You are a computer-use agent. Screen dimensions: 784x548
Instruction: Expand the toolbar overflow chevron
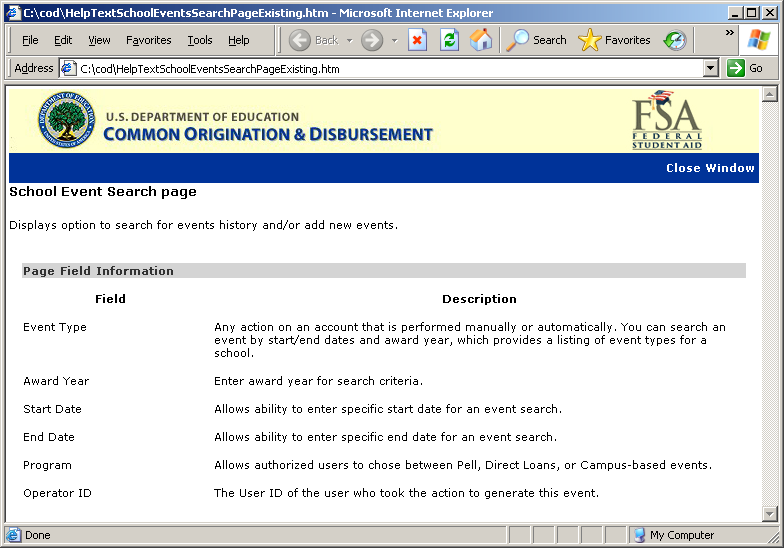coord(730,33)
